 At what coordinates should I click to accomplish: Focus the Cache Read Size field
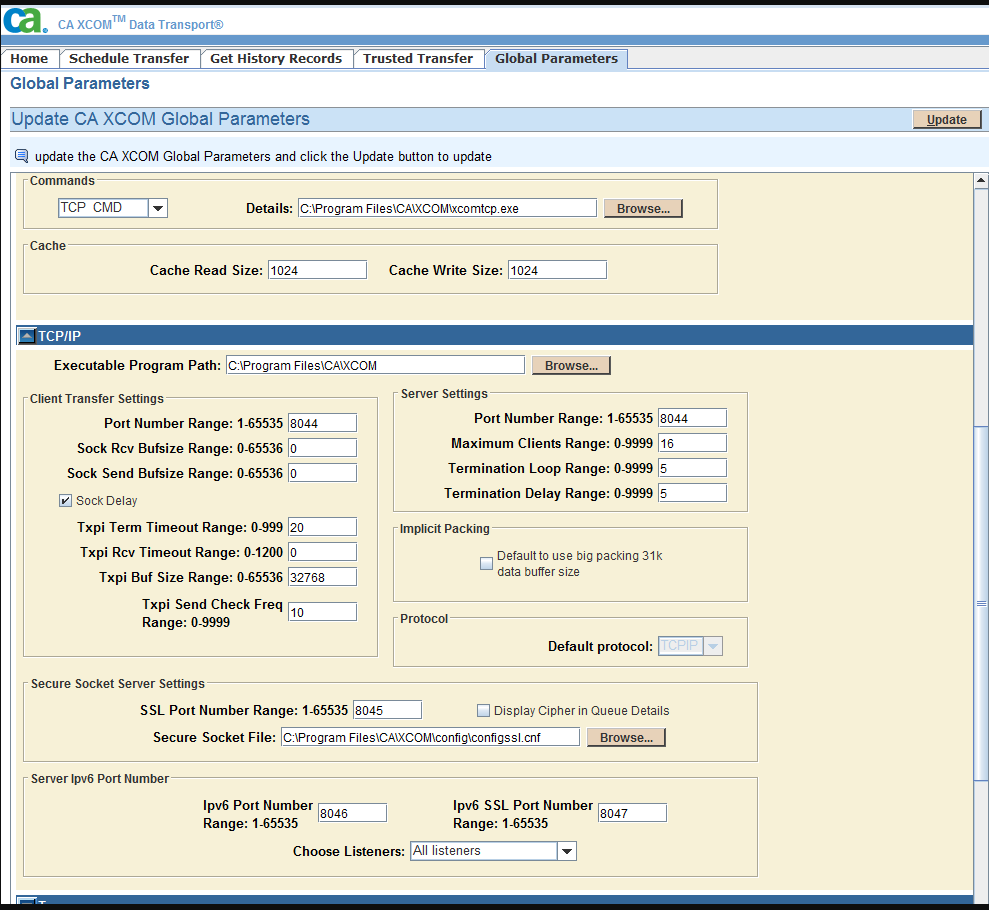(x=317, y=270)
